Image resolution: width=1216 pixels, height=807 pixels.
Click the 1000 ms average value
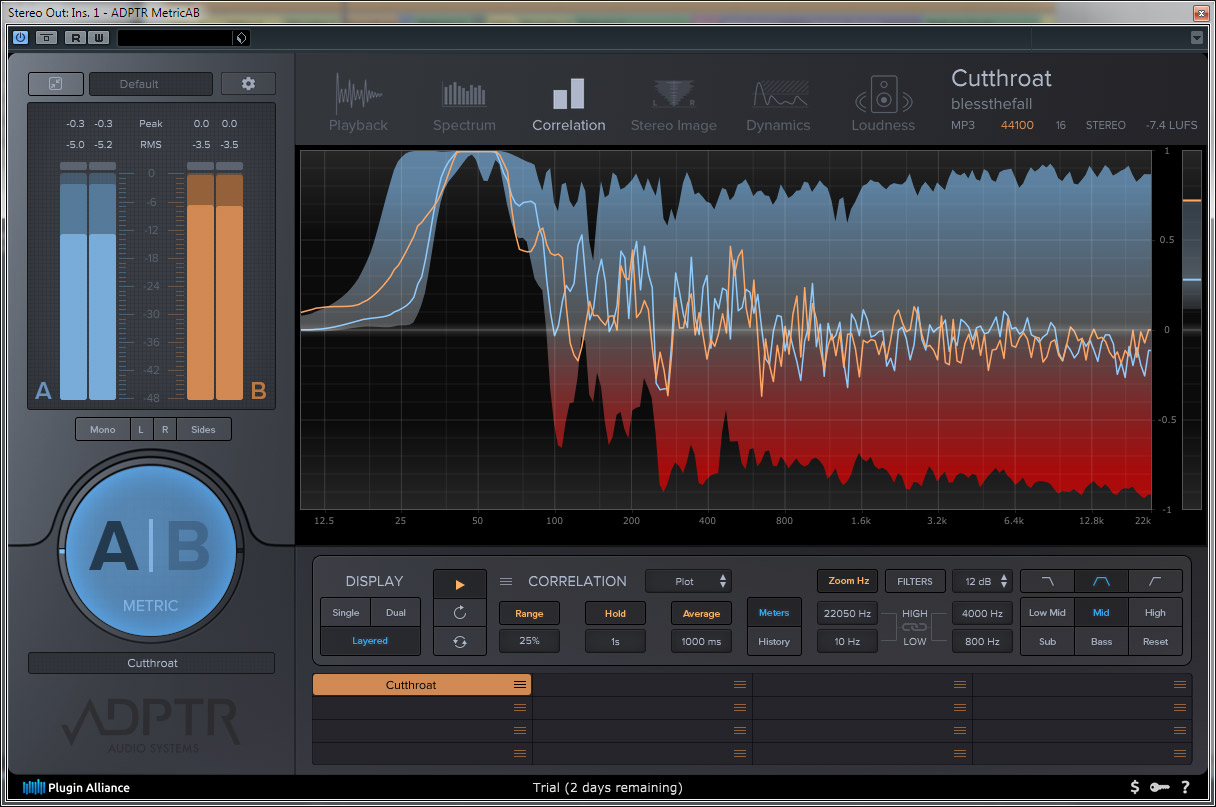(701, 641)
